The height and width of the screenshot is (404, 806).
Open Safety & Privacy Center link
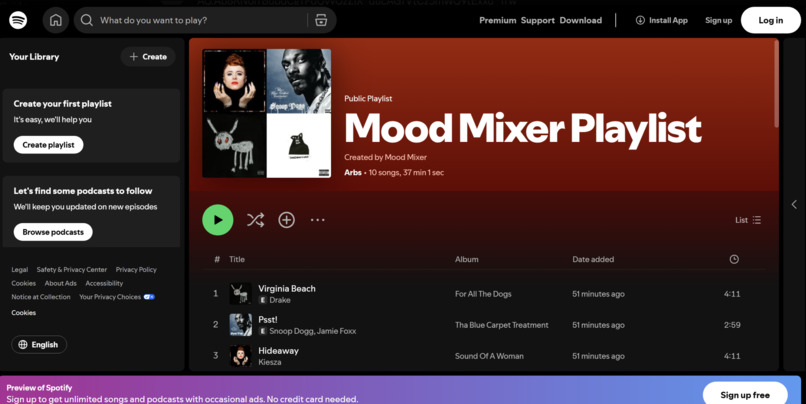71,269
